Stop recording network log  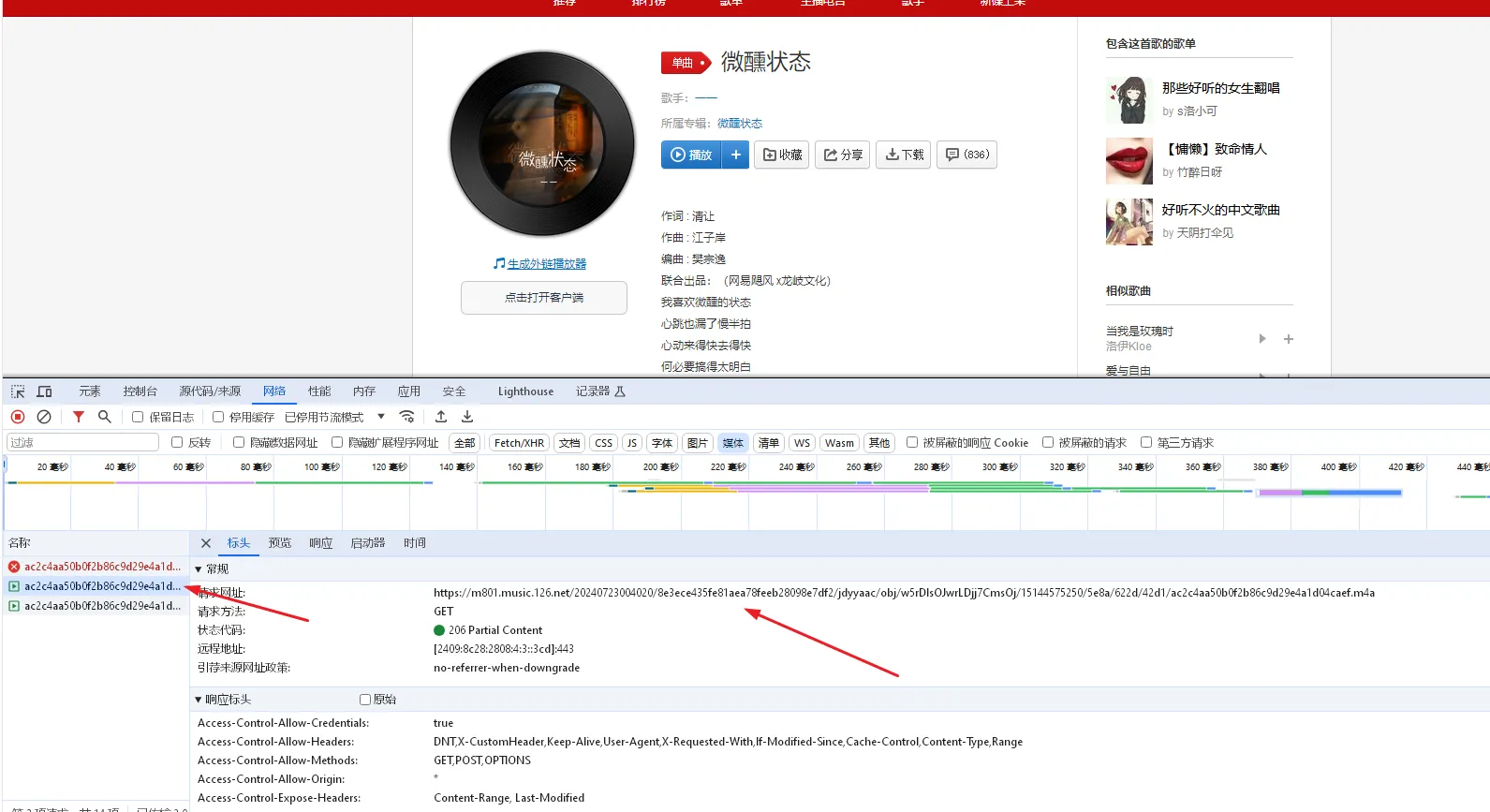click(x=18, y=417)
